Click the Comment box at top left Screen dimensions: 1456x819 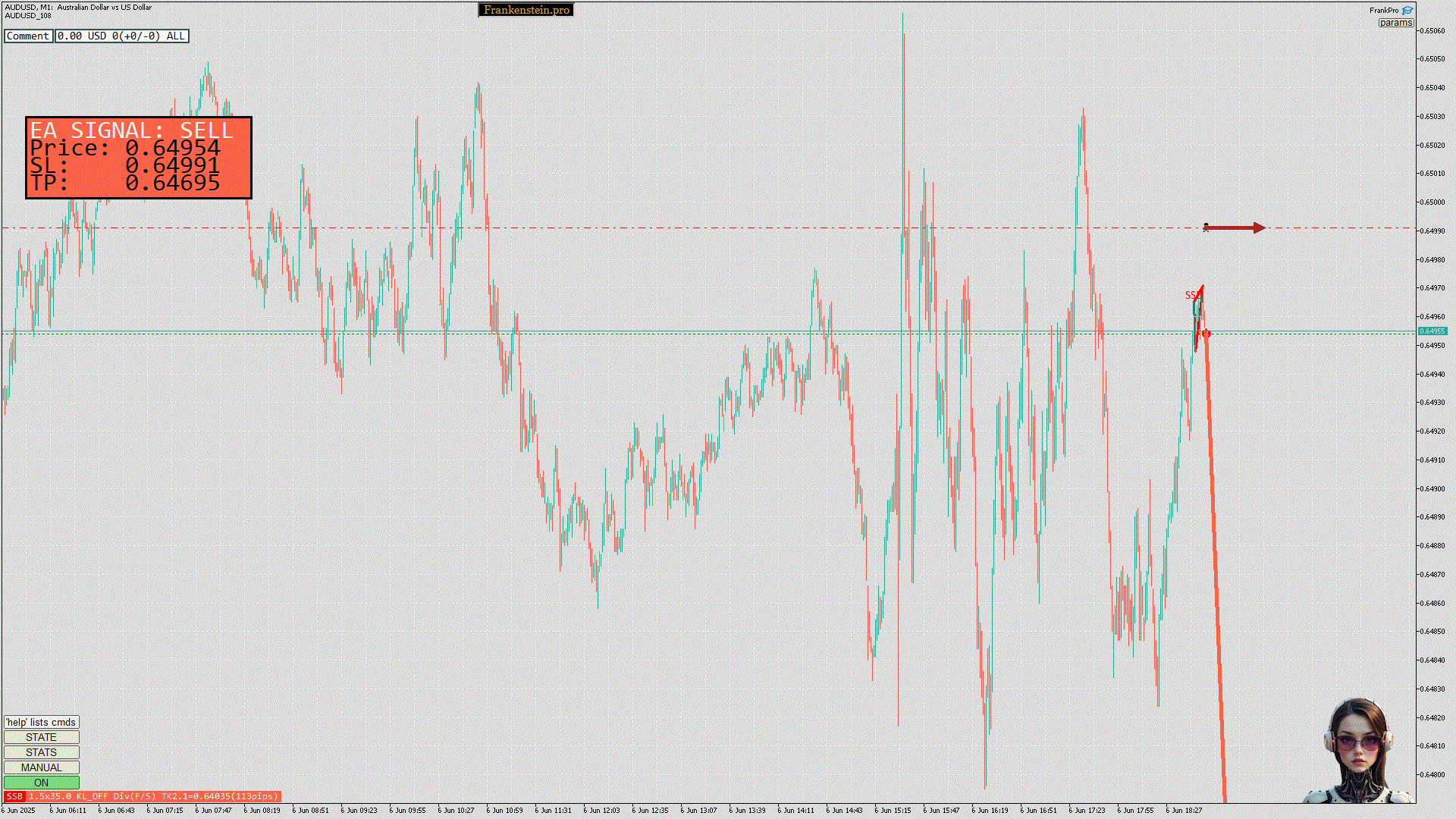tap(28, 36)
